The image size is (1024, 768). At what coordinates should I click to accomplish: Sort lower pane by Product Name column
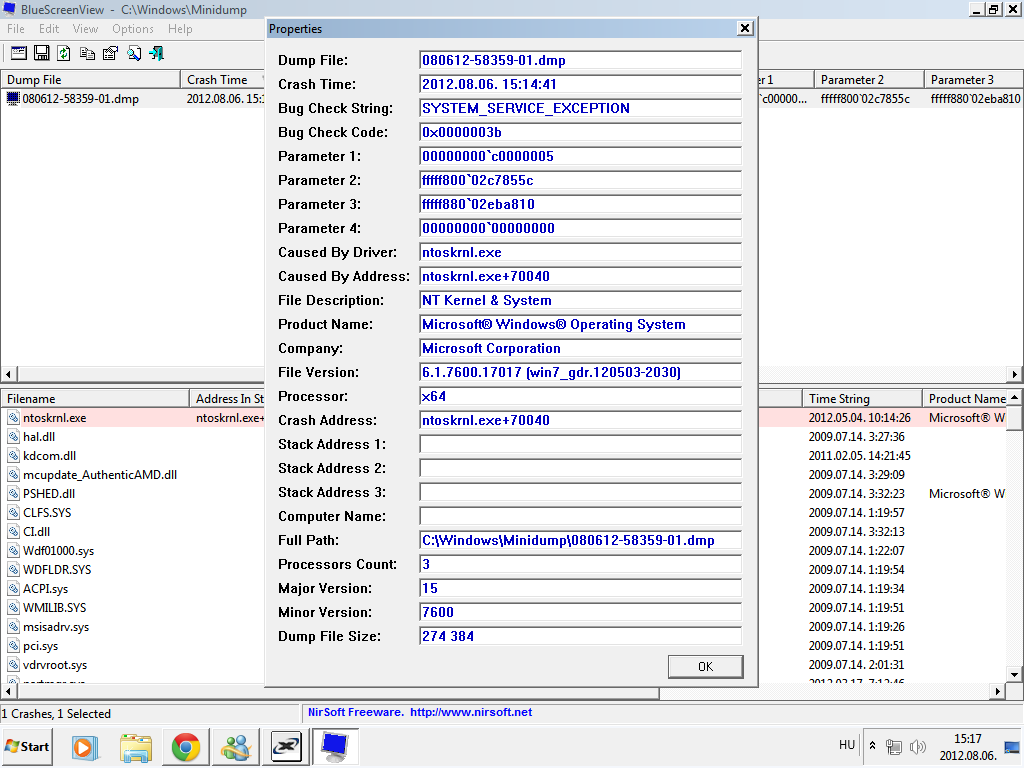tap(967, 398)
